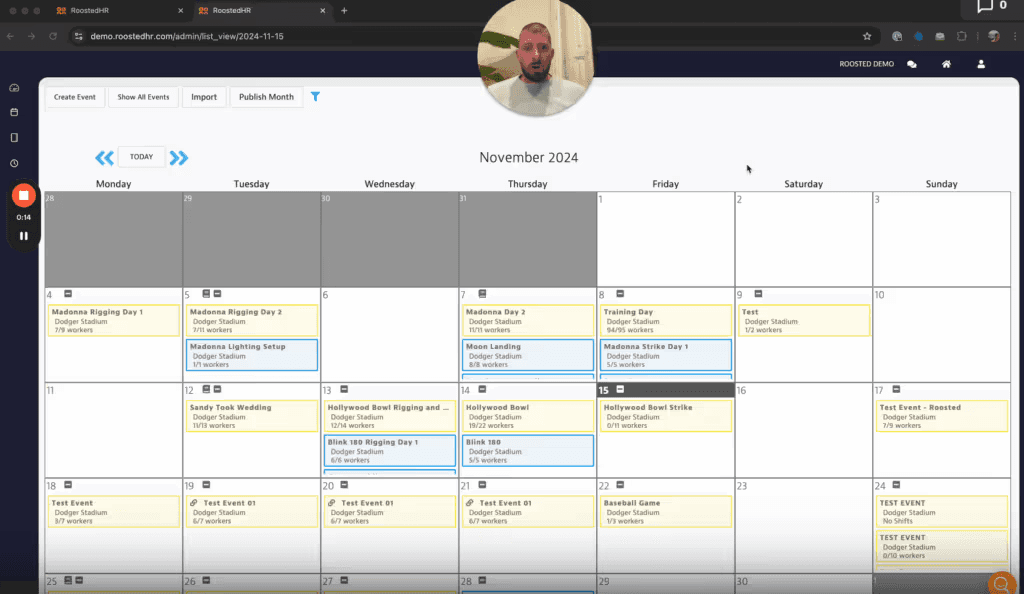Screen dimensions: 1024x594
Task: Collapse day 15 with its minus icon
Action: pyautogui.click(x=620, y=389)
